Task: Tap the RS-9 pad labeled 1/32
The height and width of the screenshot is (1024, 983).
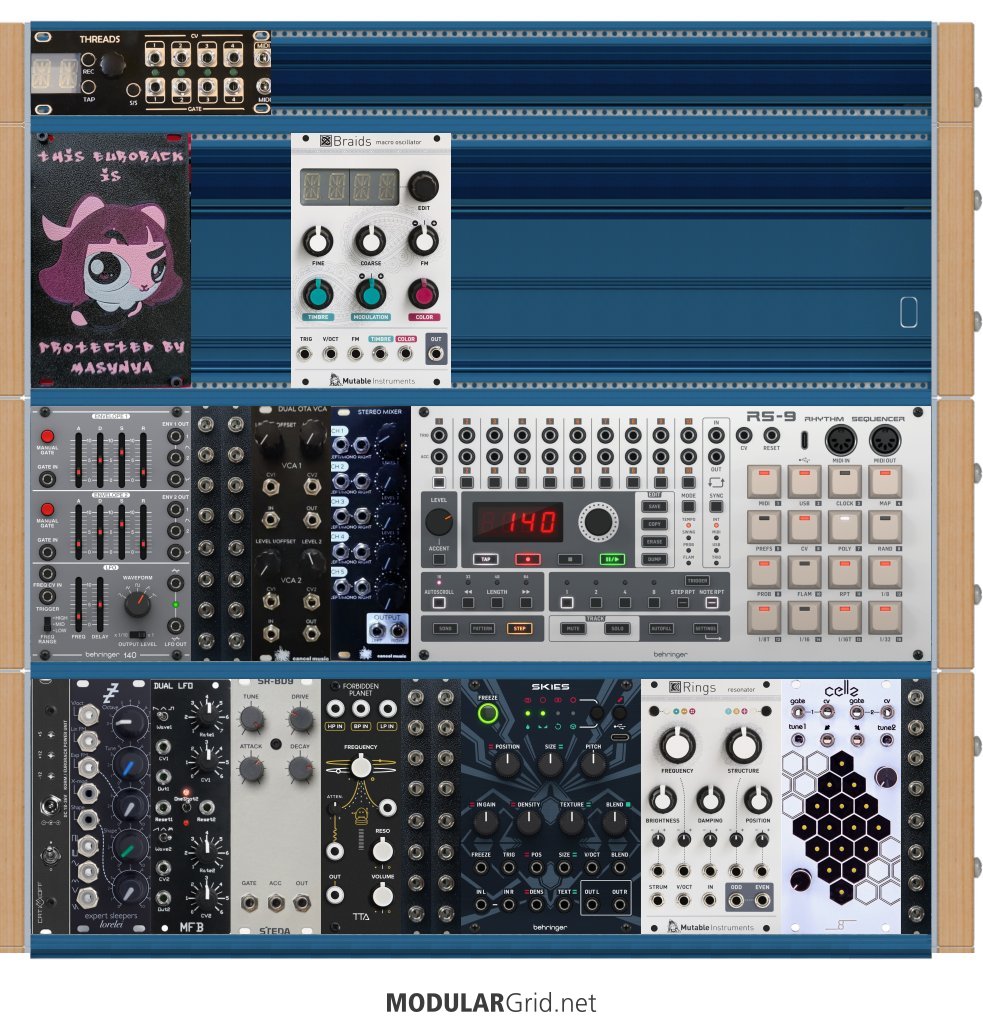Action: pos(884,617)
